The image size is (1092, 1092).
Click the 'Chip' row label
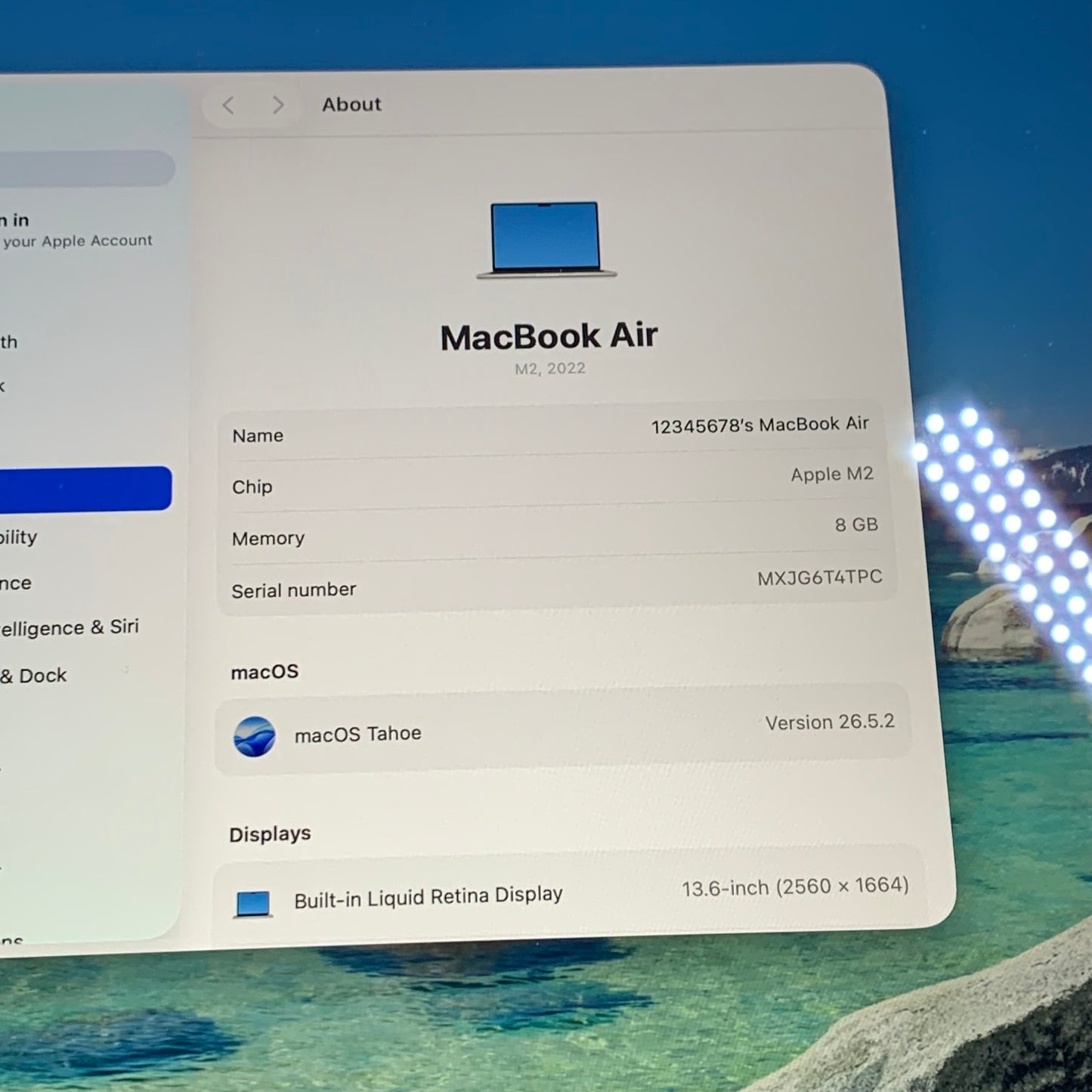pos(252,487)
